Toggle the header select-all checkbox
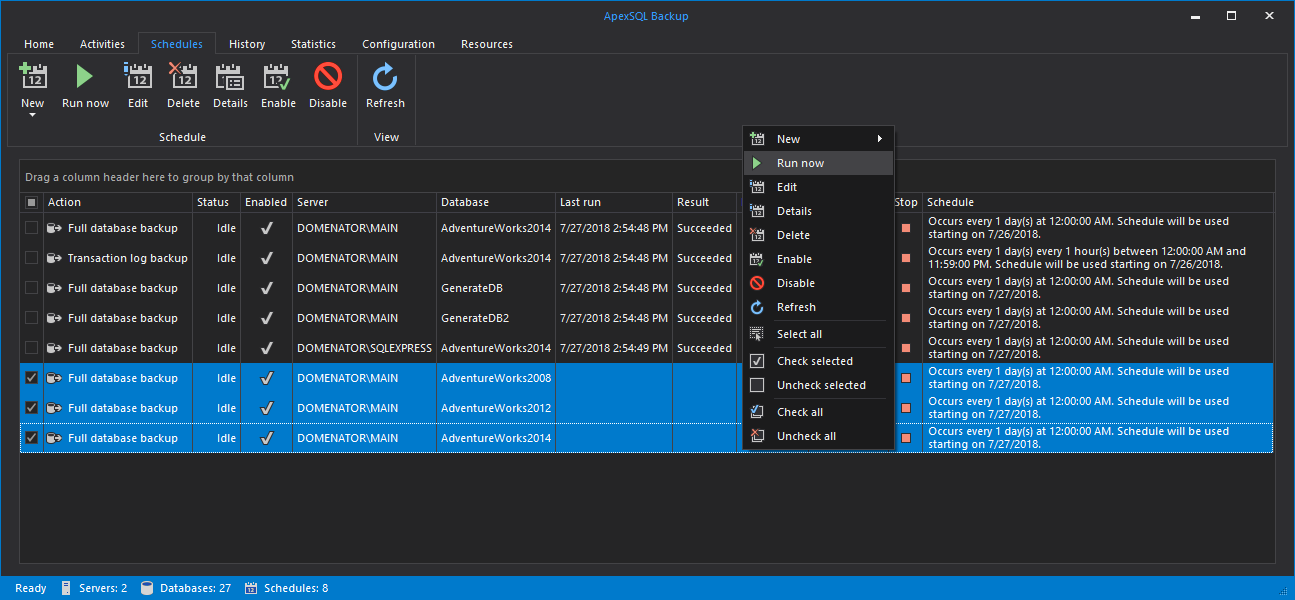Screen dimensions: 1295x600 coord(32,202)
